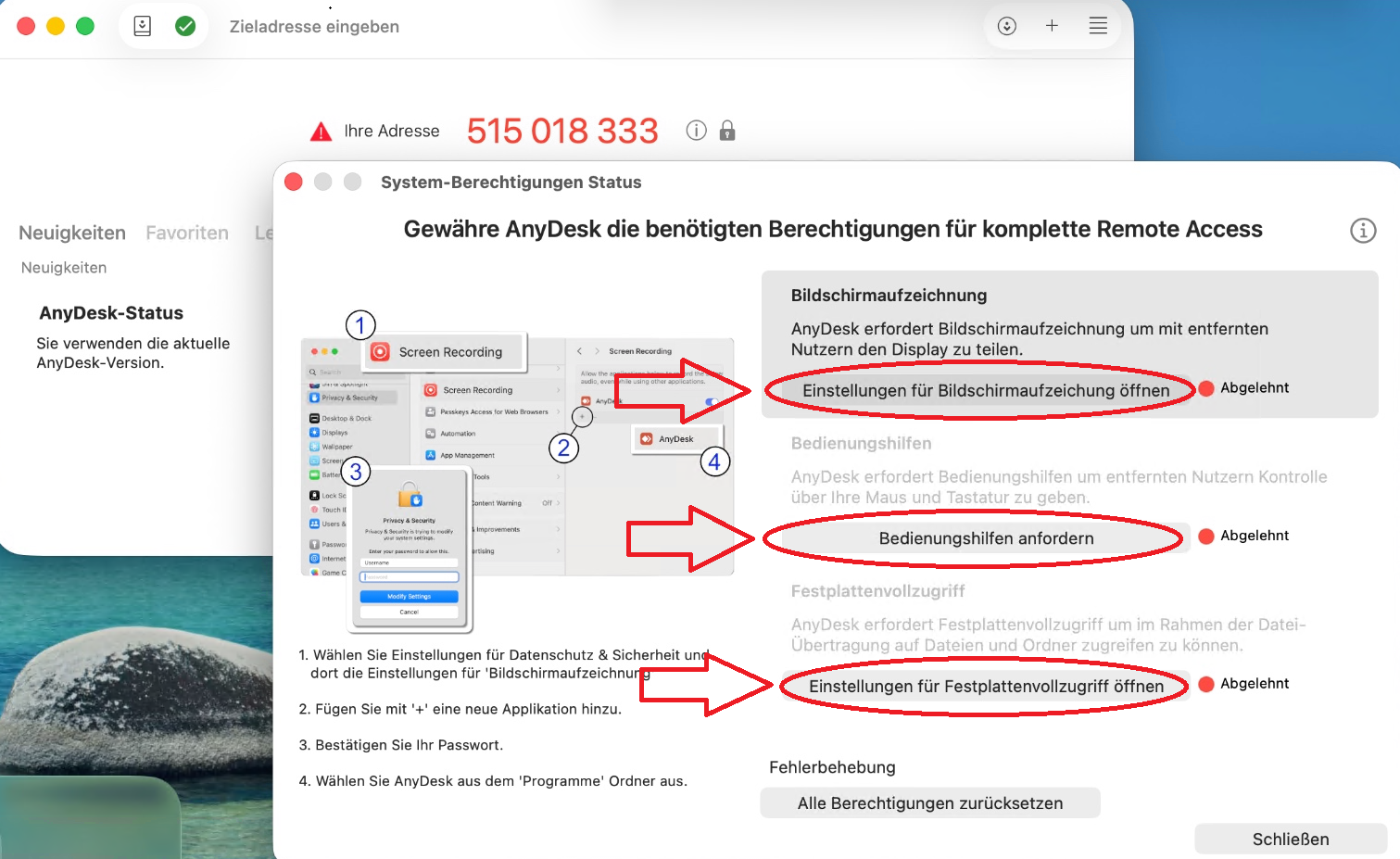
Task: Switch to the Favoriten tab
Action: point(187,233)
